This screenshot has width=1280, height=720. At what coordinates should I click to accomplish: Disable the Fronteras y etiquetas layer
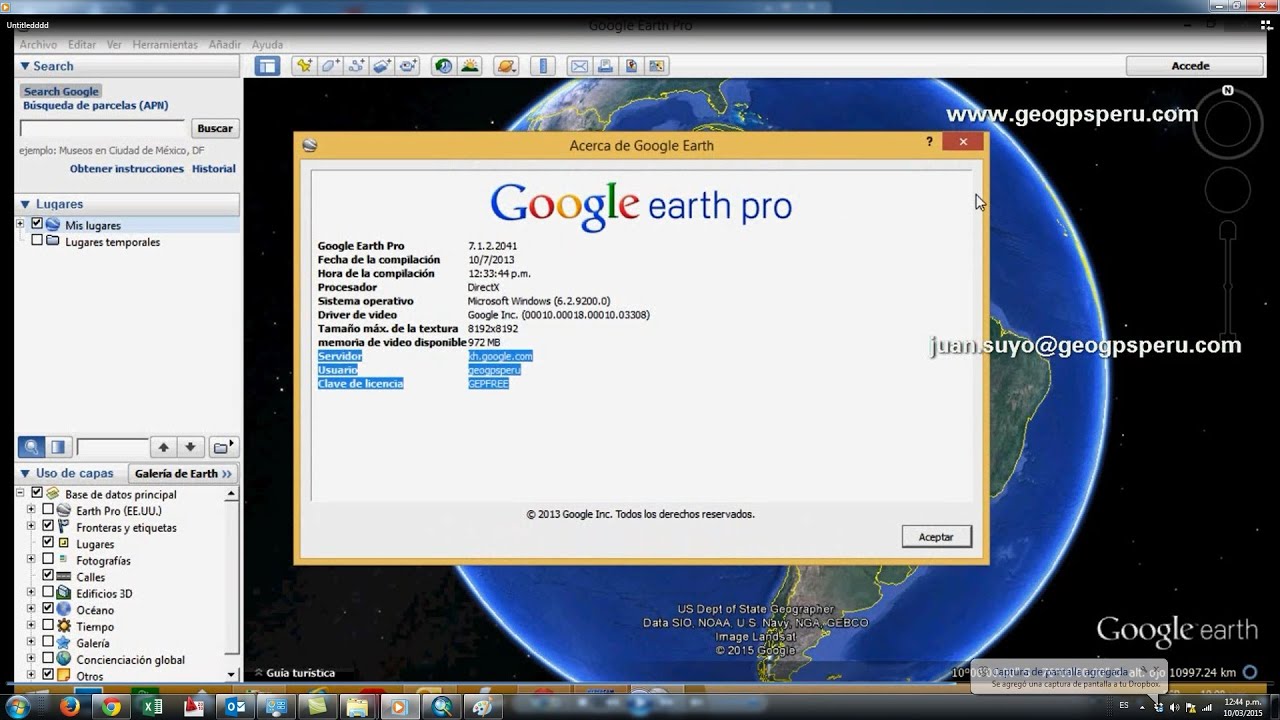pyautogui.click(x=47, y=526)
